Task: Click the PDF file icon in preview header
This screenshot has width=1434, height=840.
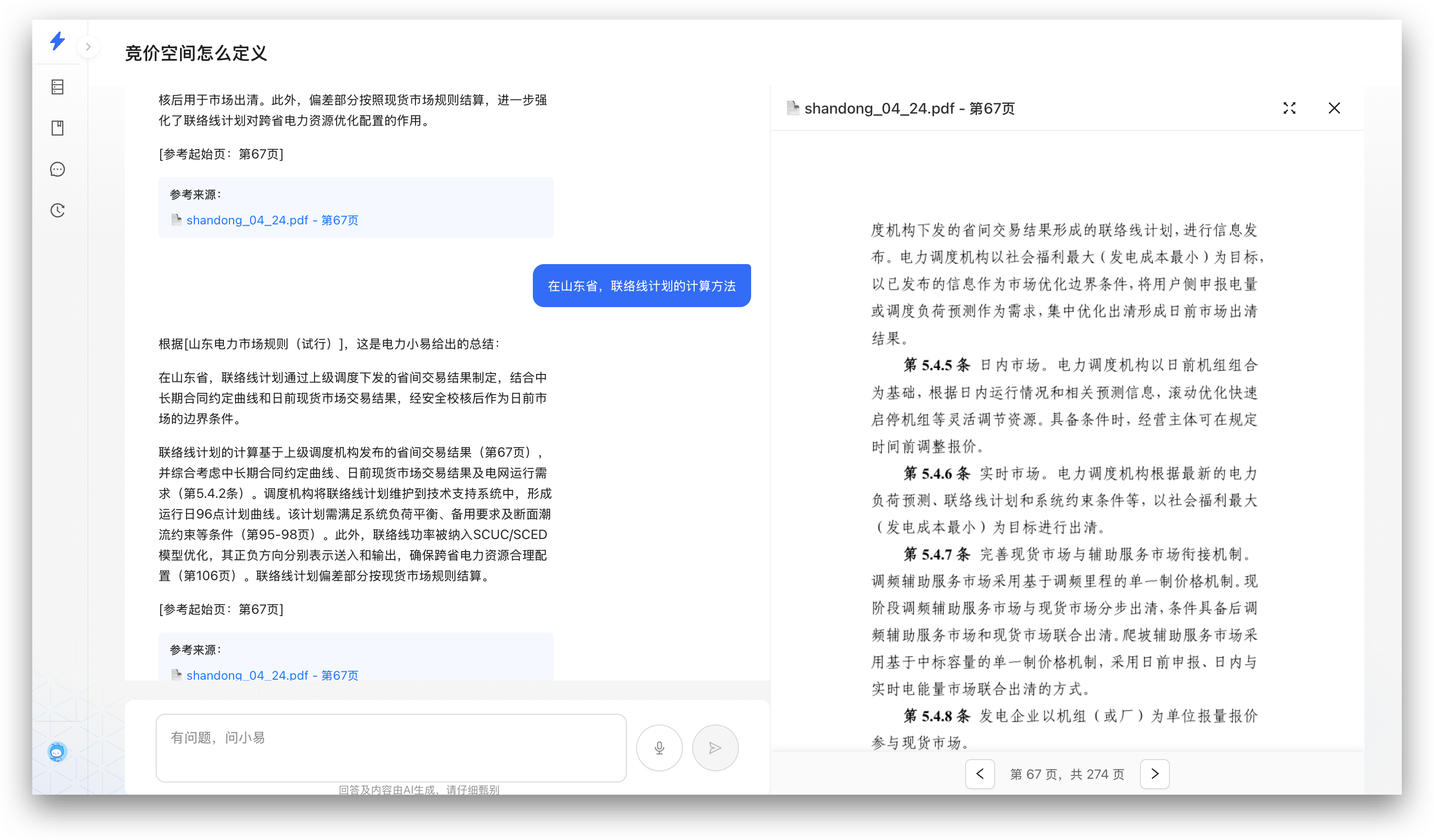Action: (792, 108)
